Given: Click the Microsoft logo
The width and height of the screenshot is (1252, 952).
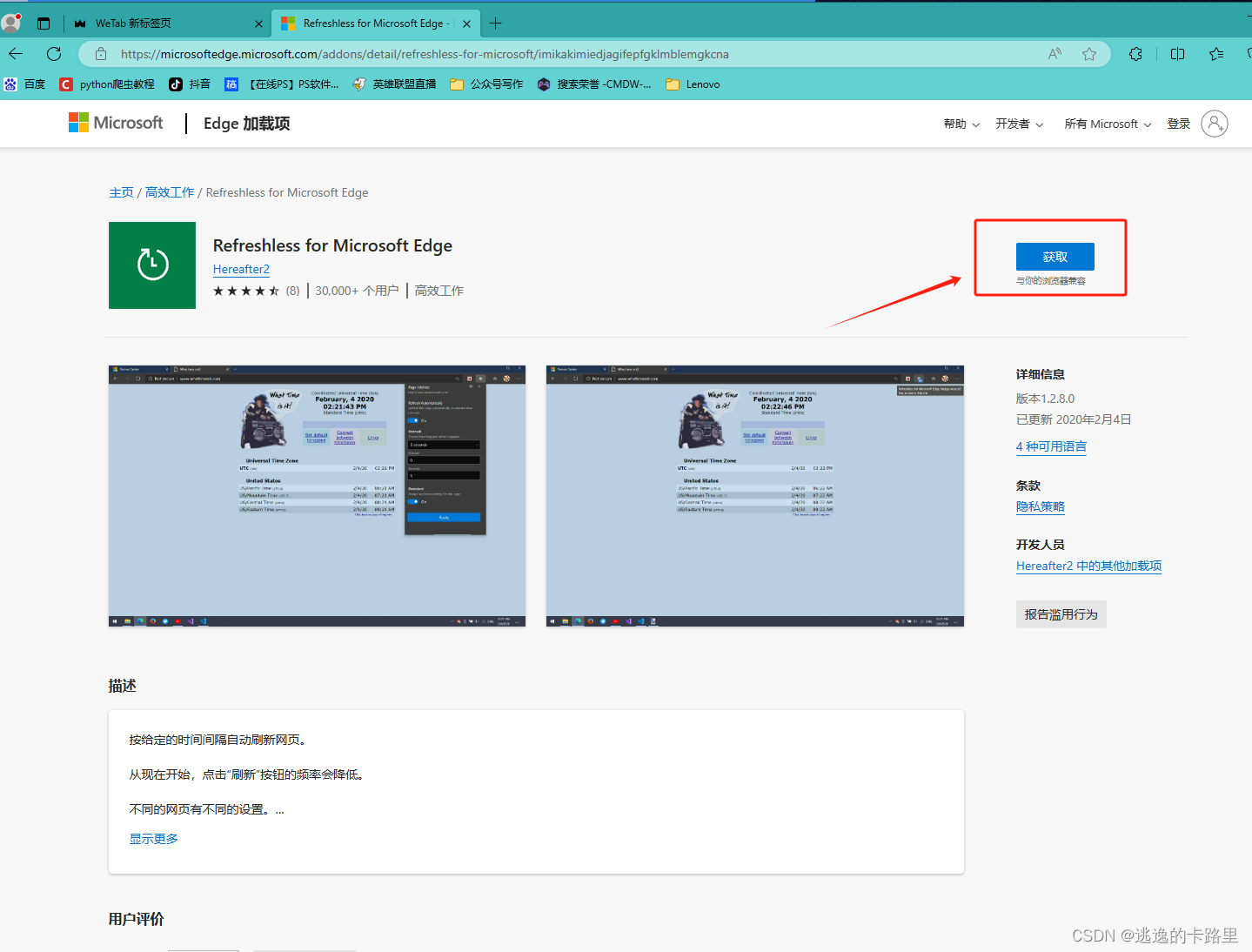Looking at the screenshot, I should click(116, 123).
